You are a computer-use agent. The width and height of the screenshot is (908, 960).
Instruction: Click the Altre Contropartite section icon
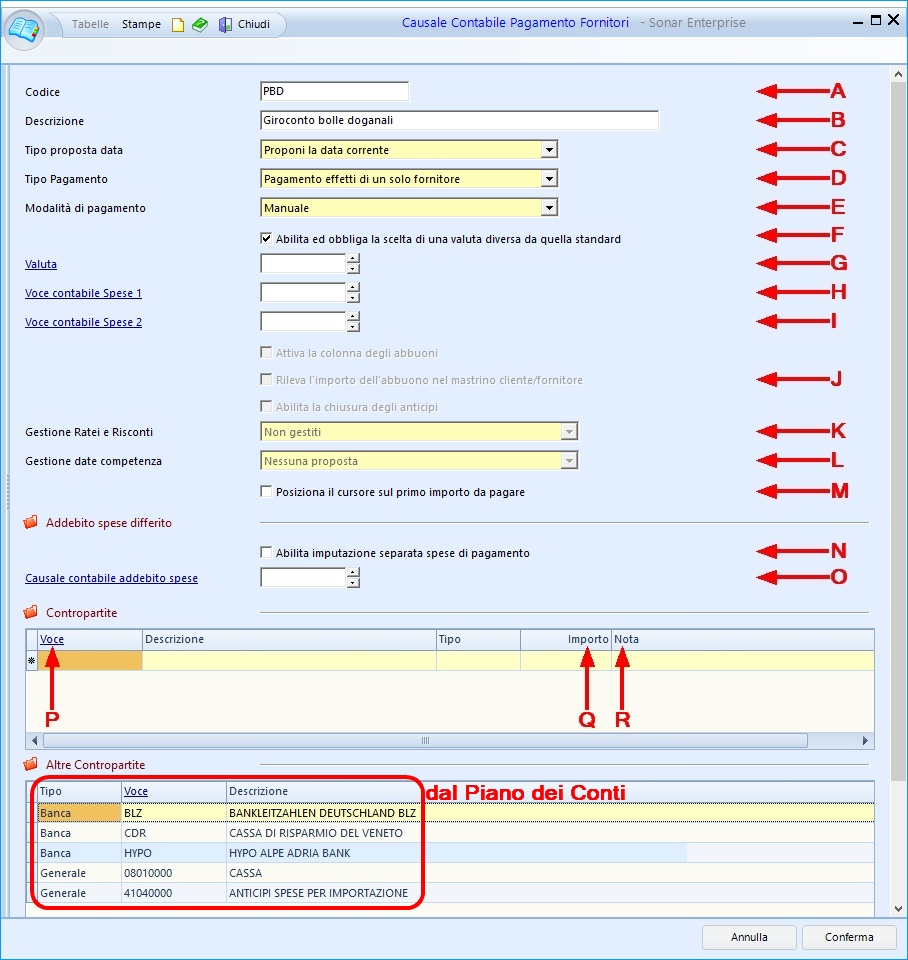(31, 765)
